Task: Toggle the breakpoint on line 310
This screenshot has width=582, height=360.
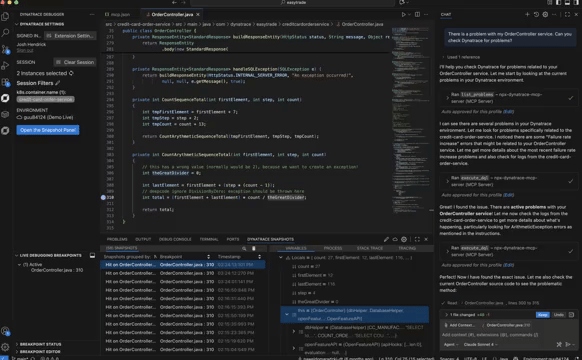Action: [103, 197]
